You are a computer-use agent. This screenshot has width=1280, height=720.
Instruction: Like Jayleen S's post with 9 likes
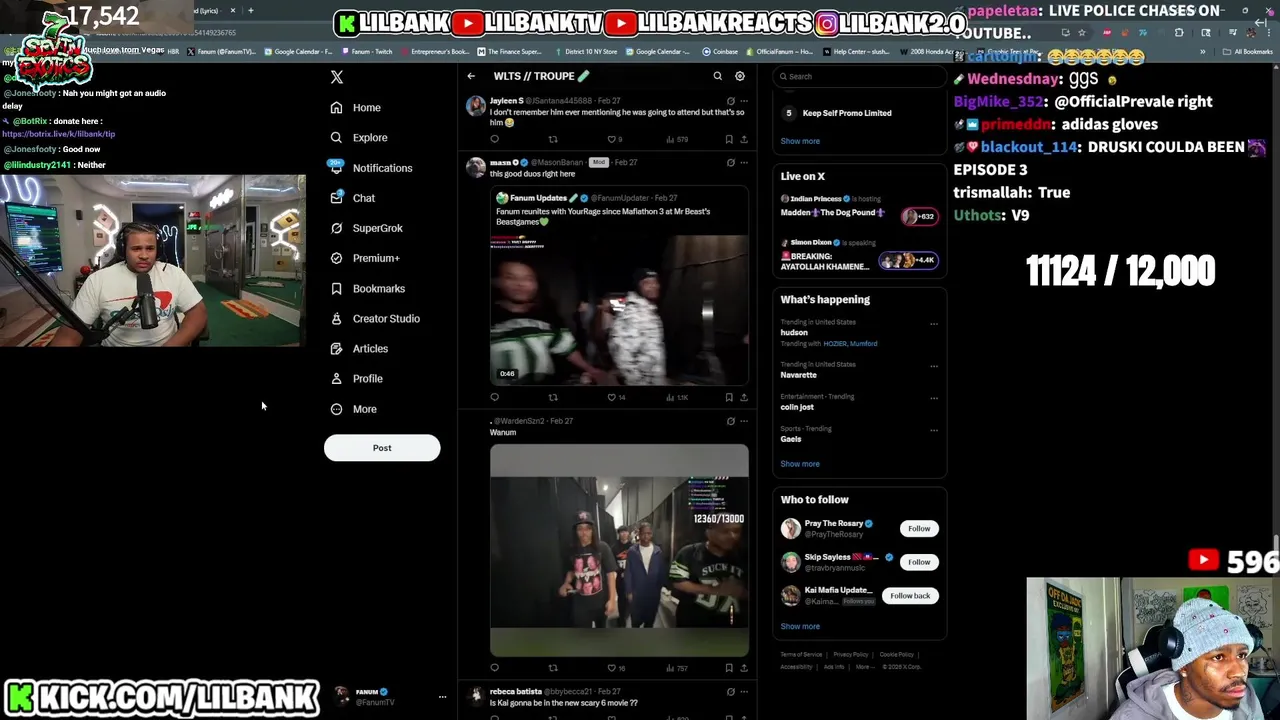coord(615,139)
